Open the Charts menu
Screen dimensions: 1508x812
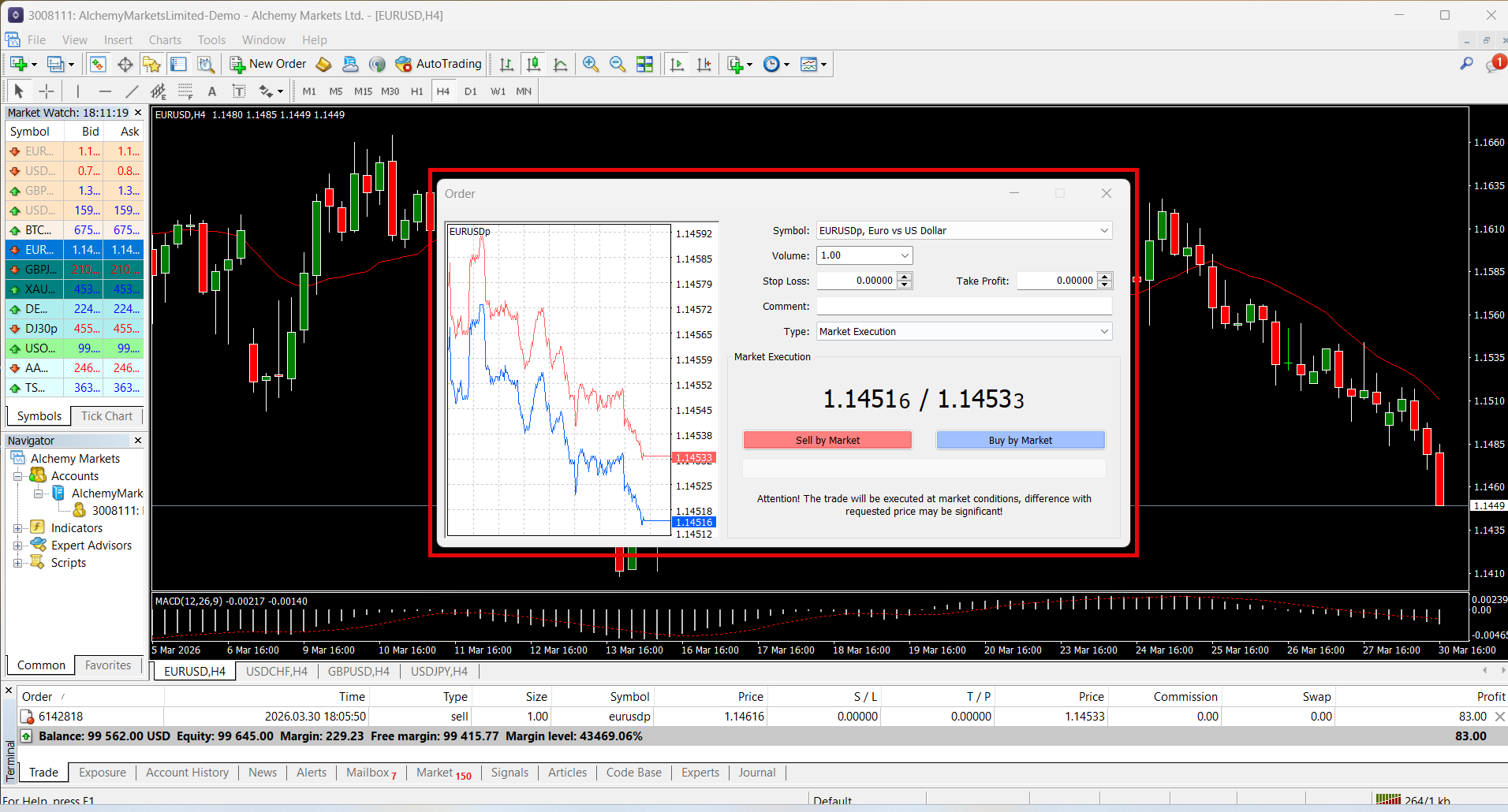point(165,40)
